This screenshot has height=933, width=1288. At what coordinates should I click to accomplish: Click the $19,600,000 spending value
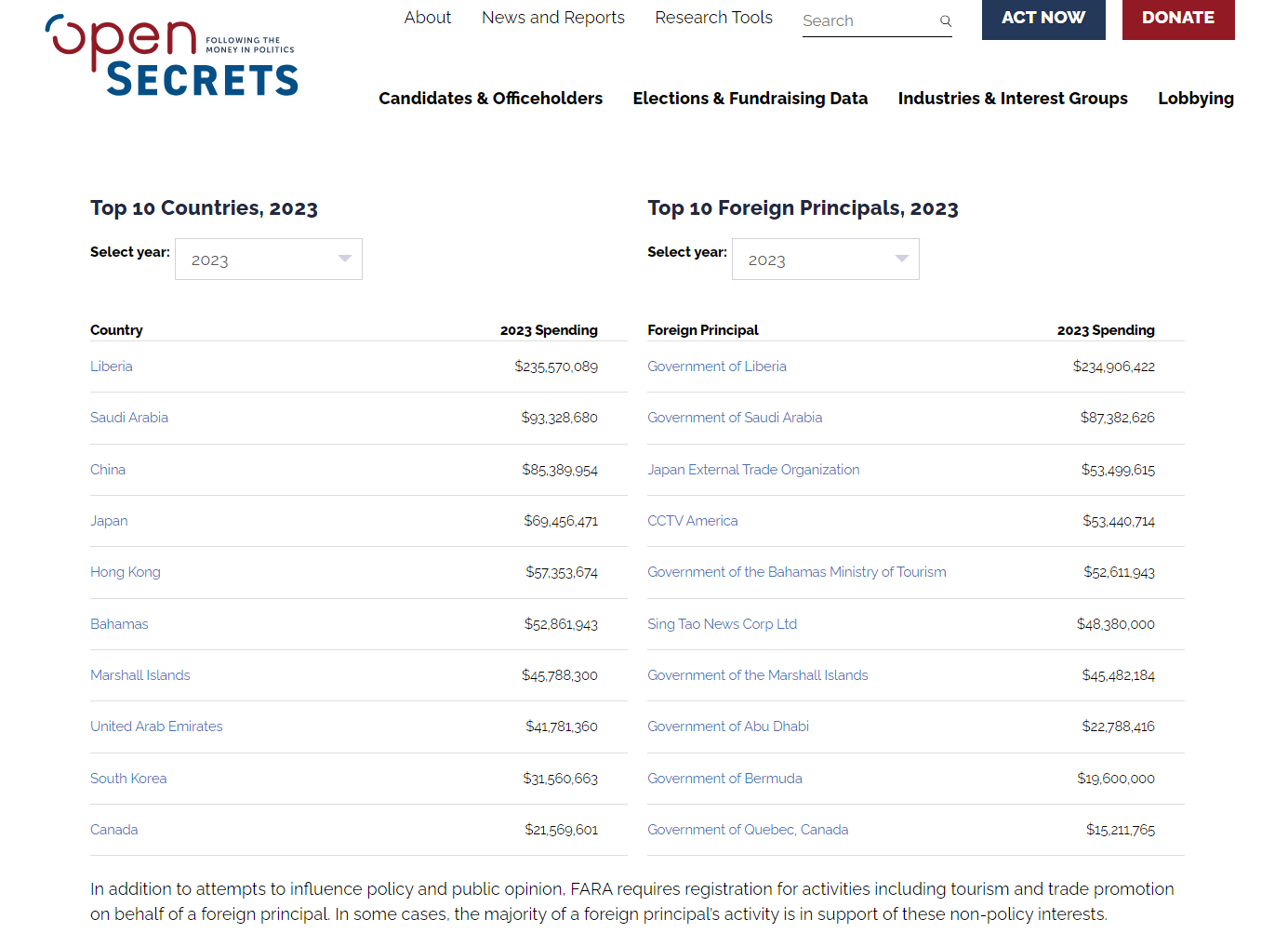[x=1116, y=779]
